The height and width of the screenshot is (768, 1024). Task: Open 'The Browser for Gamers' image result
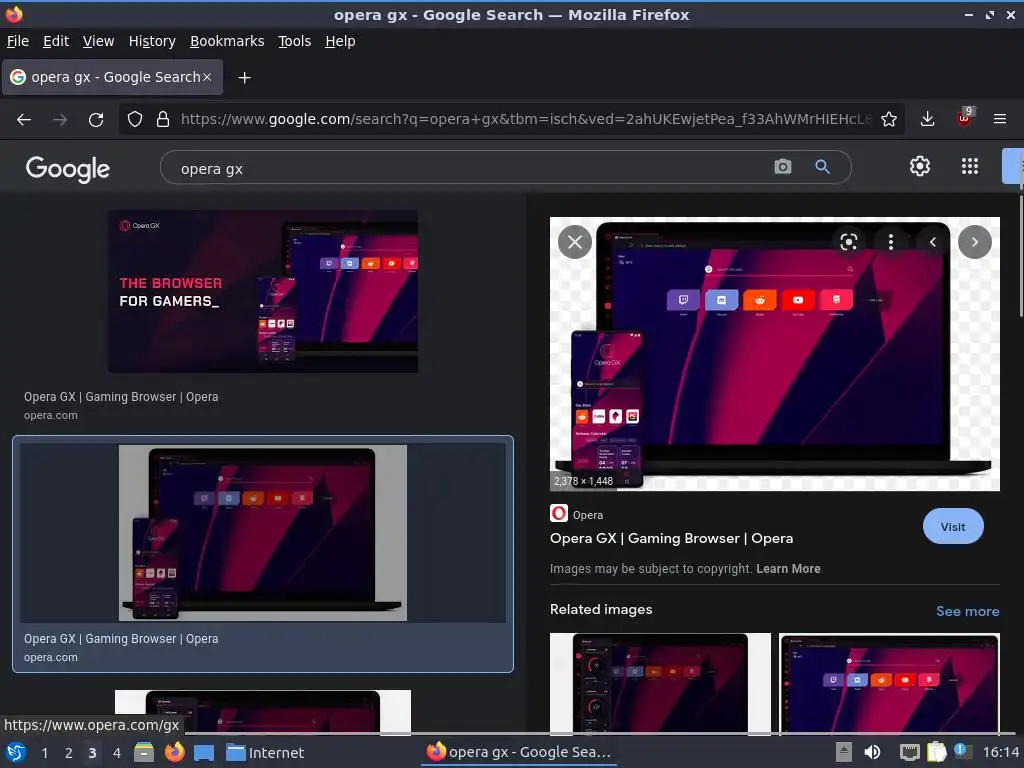pos(263,291)
